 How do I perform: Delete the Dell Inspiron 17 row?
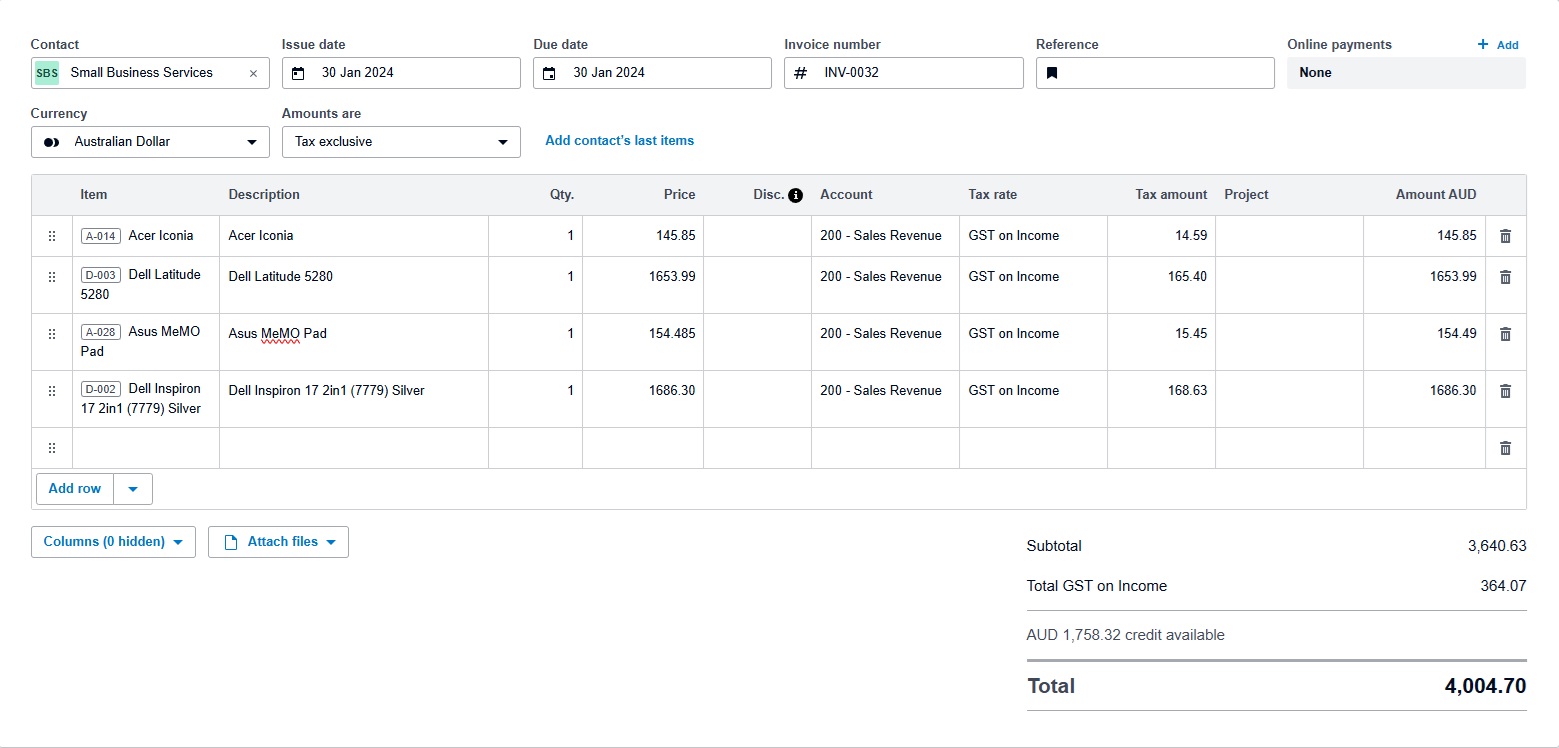pos(1505,391)
